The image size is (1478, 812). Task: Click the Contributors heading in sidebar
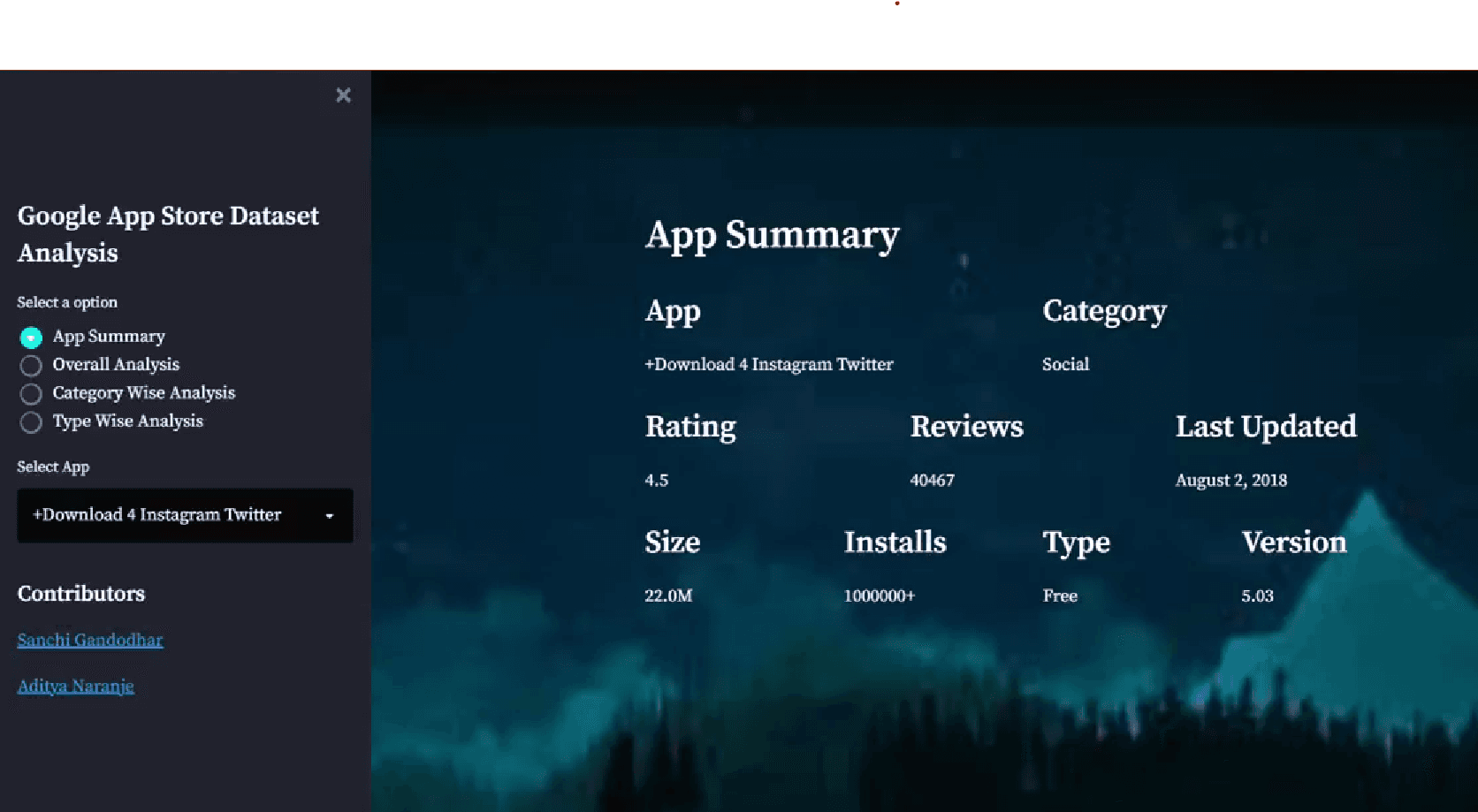pos(81,594)
